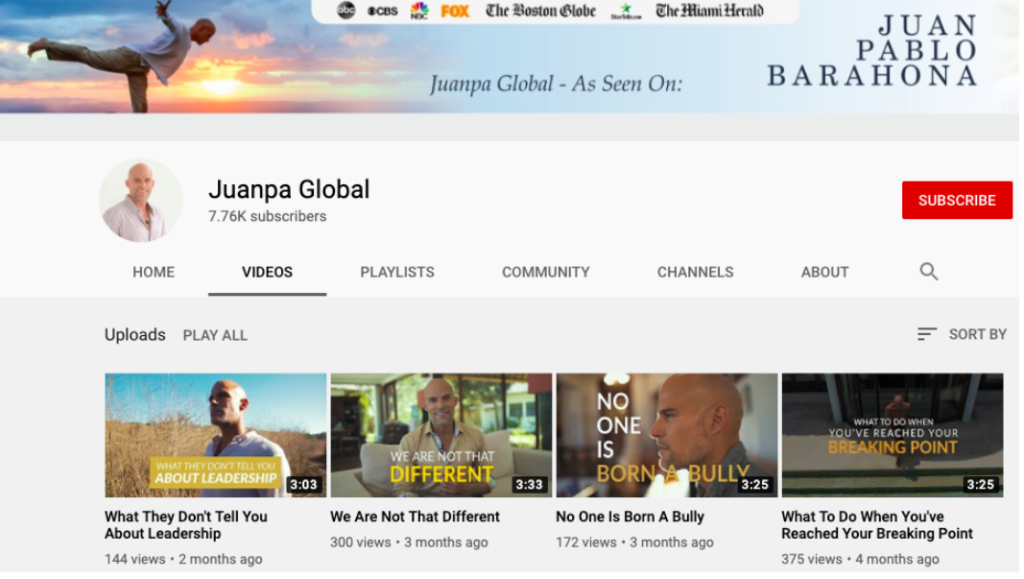Click the 'We Are Not That Different' title link
Screen dimensions: 1024x579
(415, 517)
